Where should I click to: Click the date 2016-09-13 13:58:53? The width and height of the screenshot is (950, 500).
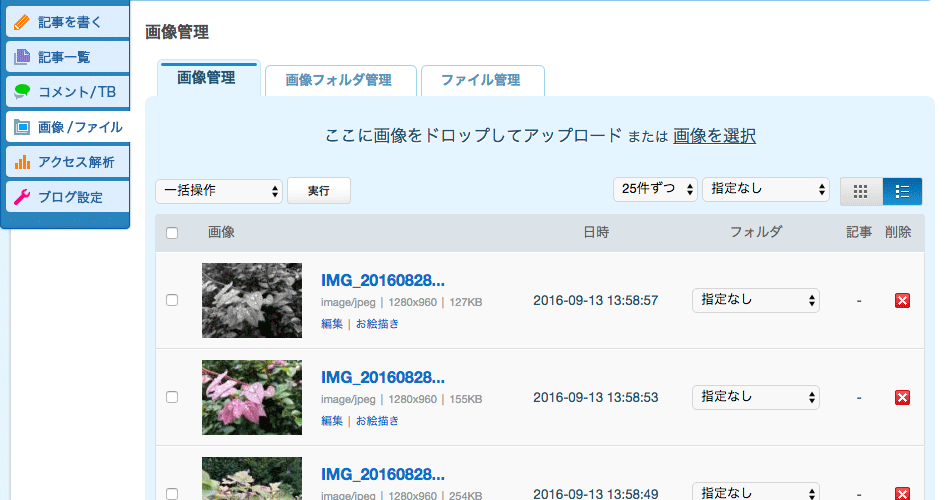(596, 398)
